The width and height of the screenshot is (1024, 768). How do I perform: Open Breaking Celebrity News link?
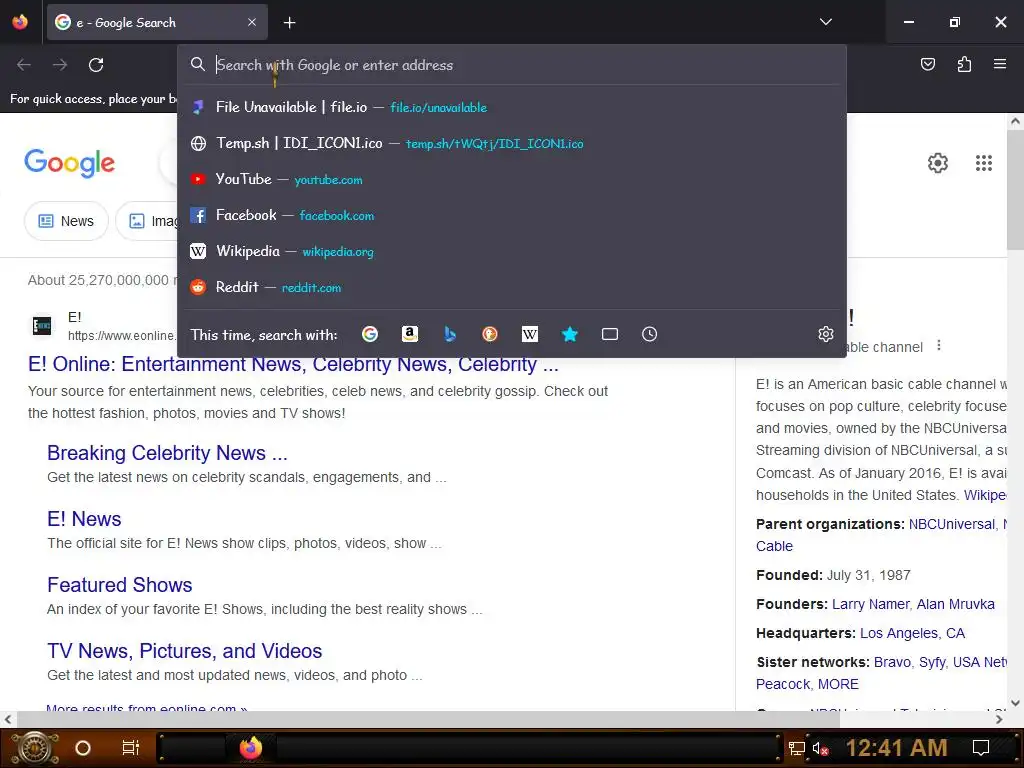167,453
